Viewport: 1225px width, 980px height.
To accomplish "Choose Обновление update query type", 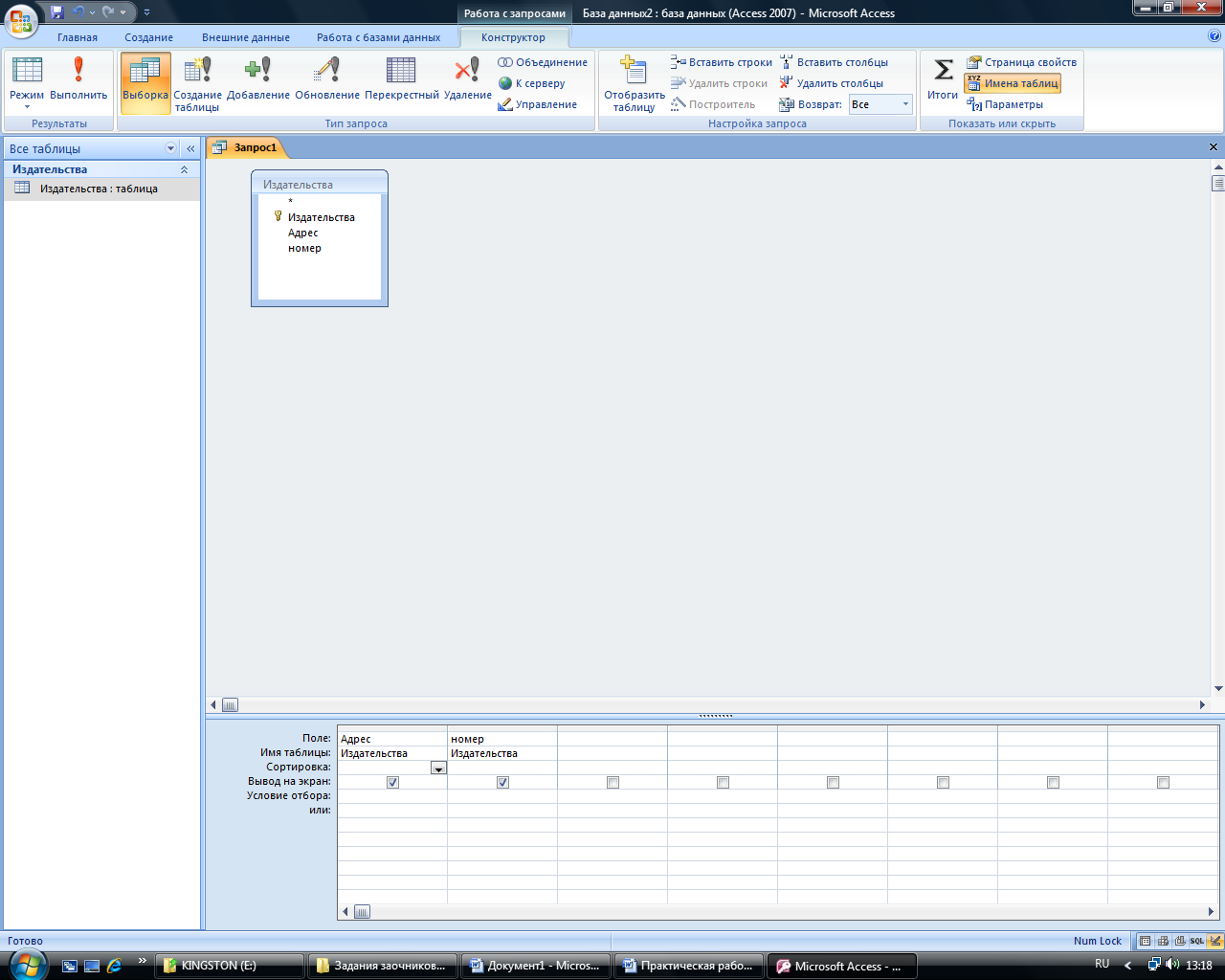I will click(x=327, y=82).
